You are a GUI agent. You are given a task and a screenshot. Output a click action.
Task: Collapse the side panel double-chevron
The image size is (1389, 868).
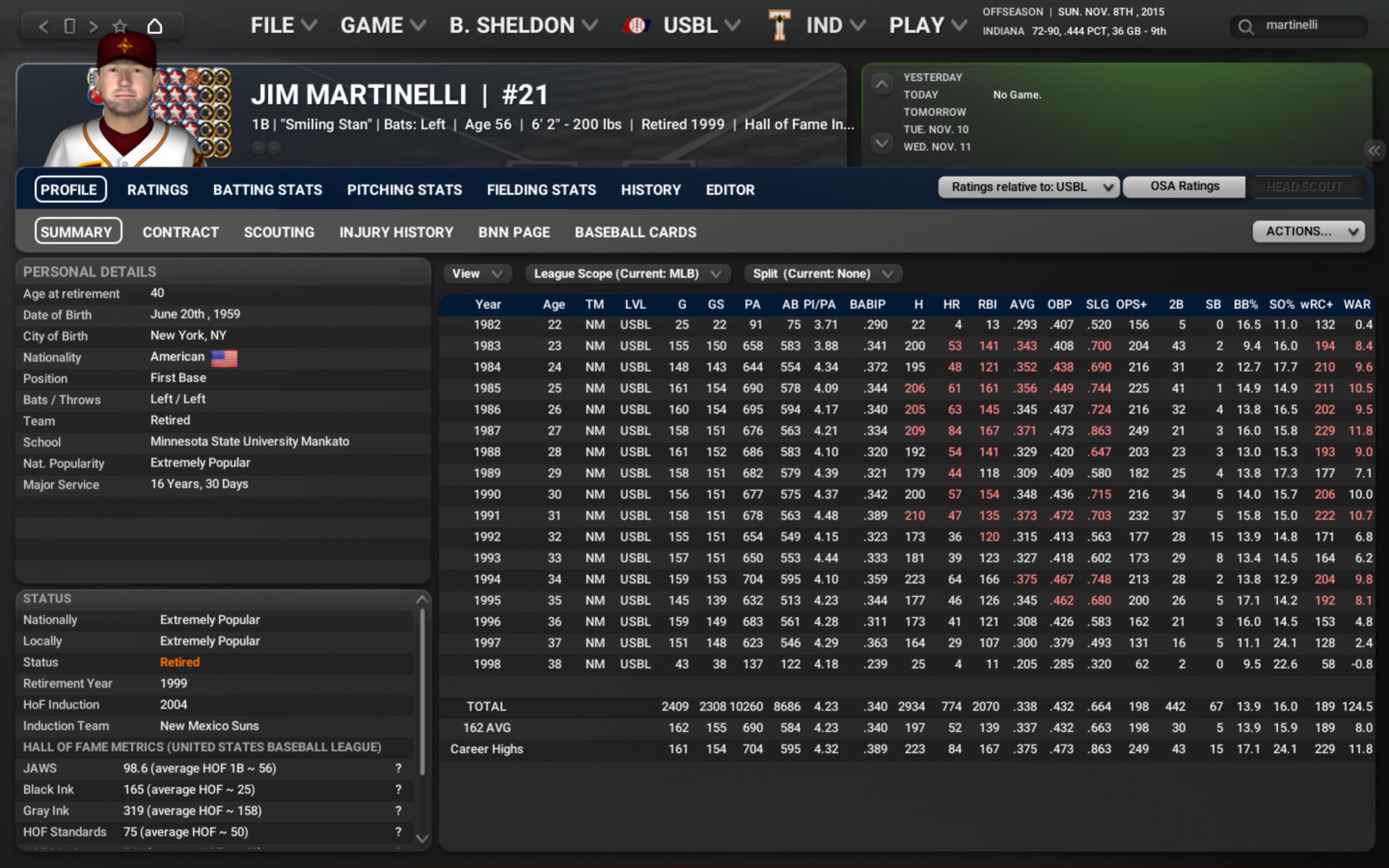coord(1374,151)
